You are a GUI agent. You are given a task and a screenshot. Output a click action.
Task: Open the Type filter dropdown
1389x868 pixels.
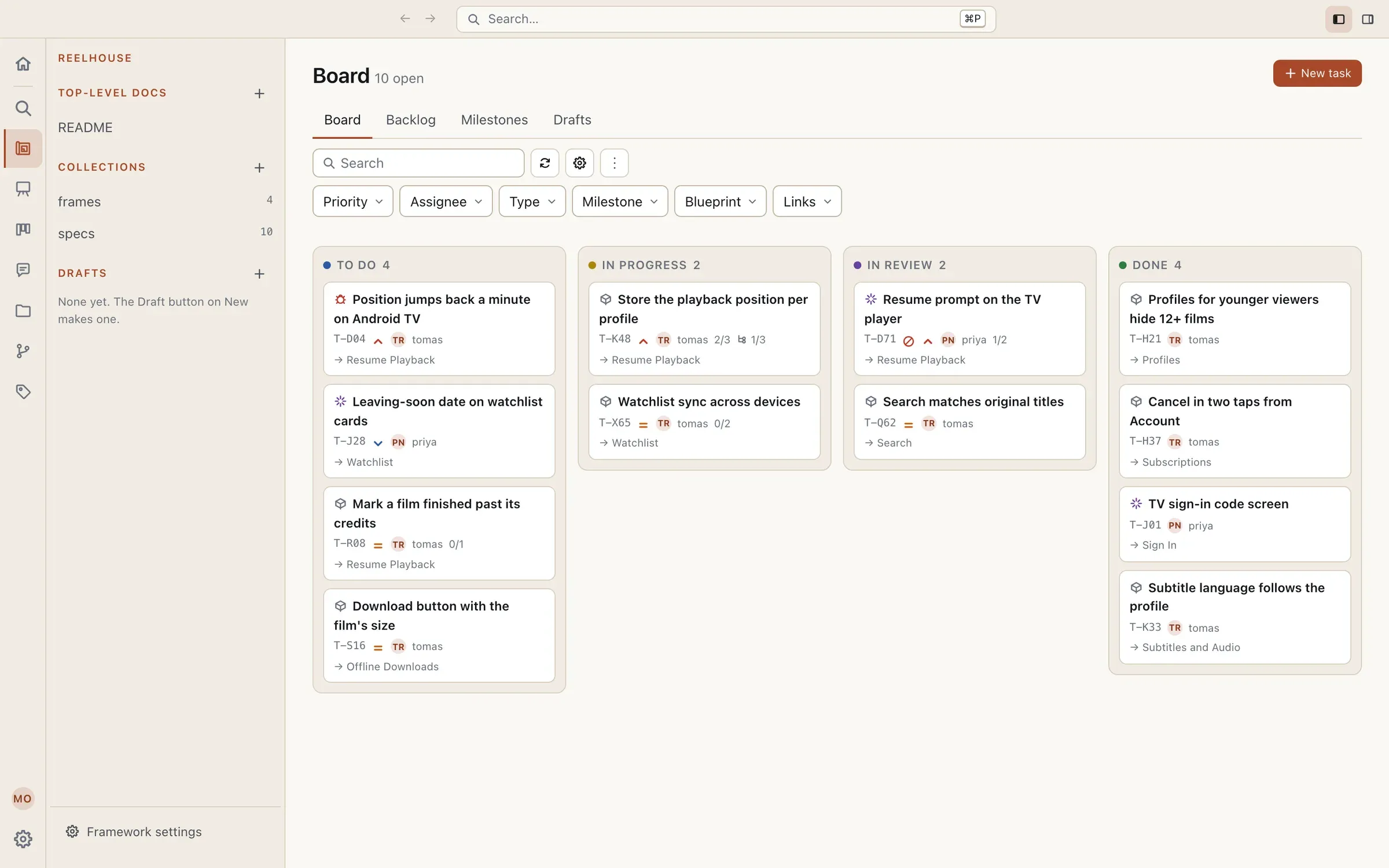pyautogui.click(x=532, y=201)
